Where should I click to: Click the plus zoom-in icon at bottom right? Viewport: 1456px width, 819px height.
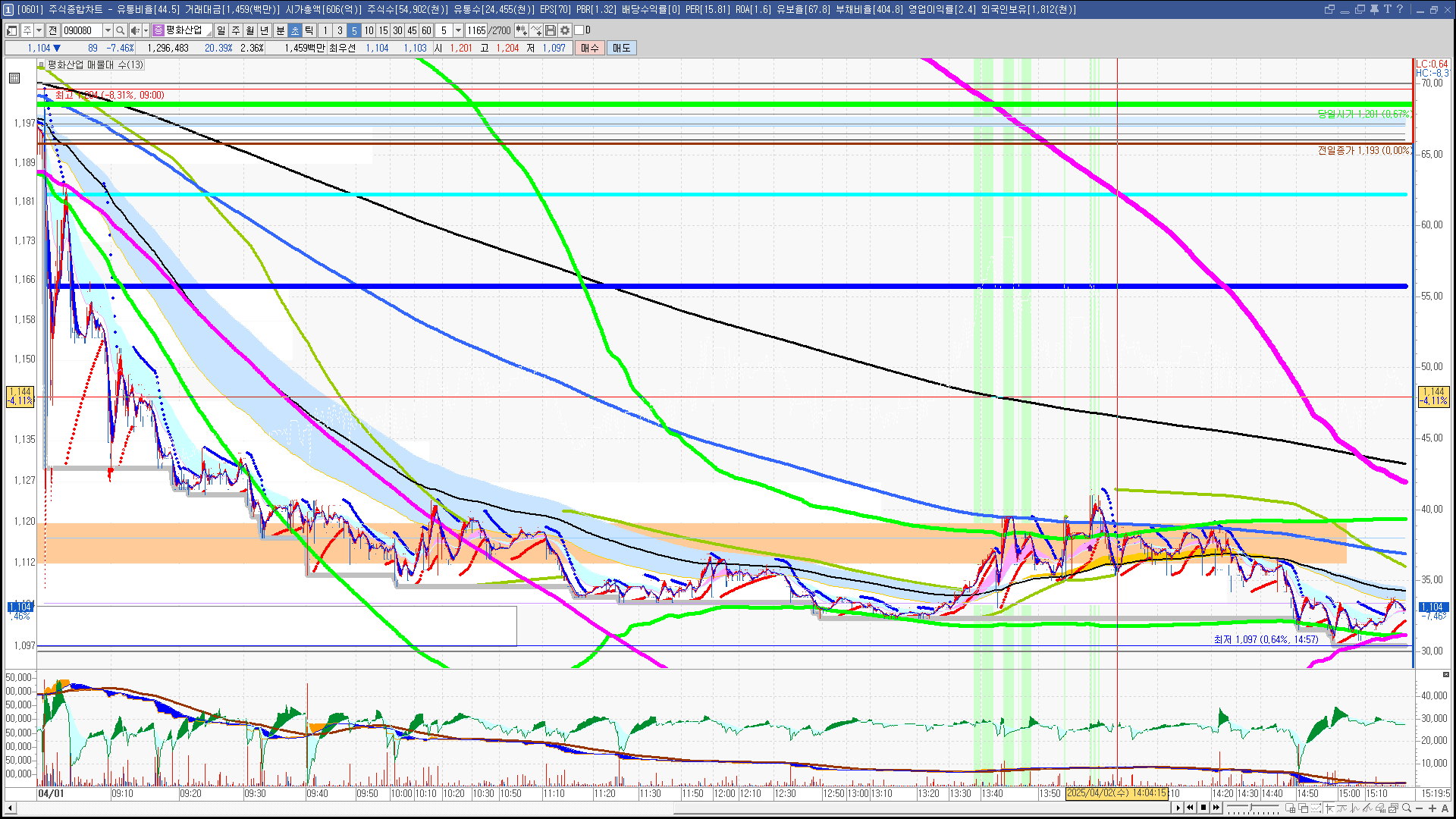coord(1432,808)
